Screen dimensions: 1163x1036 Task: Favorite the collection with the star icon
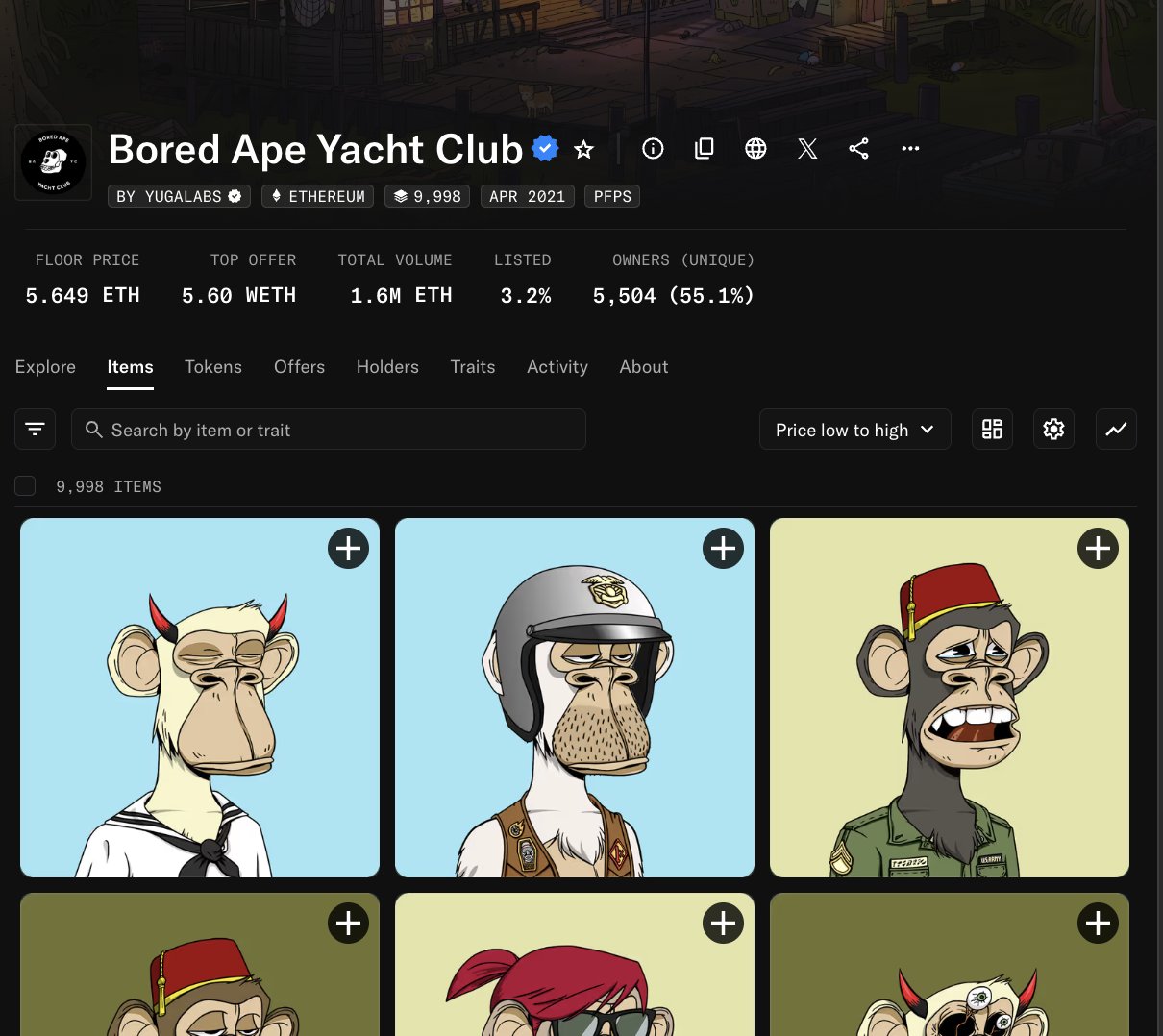[x=583, y=149]
